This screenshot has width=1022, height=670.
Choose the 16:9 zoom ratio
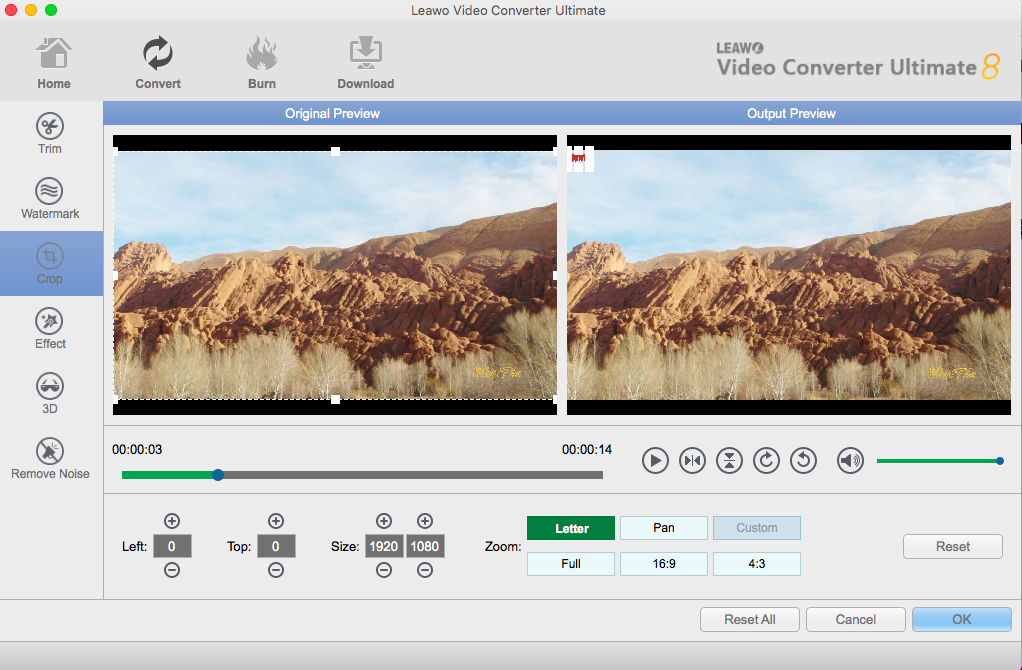(663, 564)
